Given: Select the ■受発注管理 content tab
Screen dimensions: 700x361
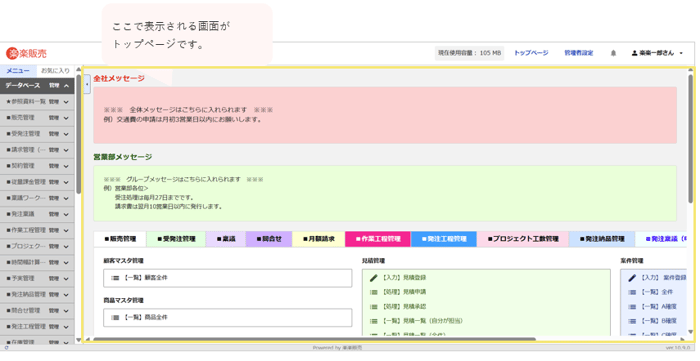Looking at the screenshot, I should 176,239.
